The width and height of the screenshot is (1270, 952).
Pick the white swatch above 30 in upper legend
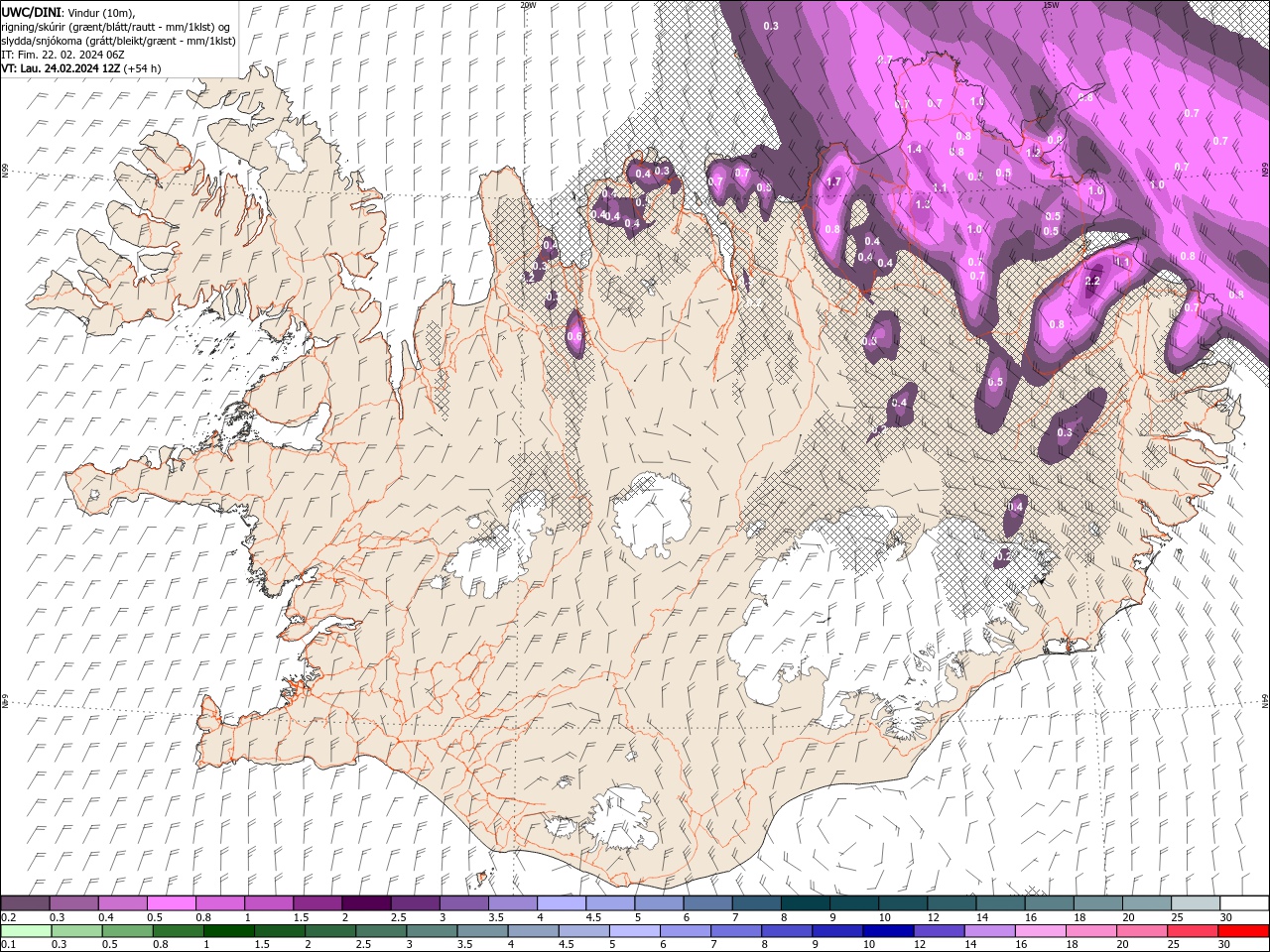coord(1243,903)
